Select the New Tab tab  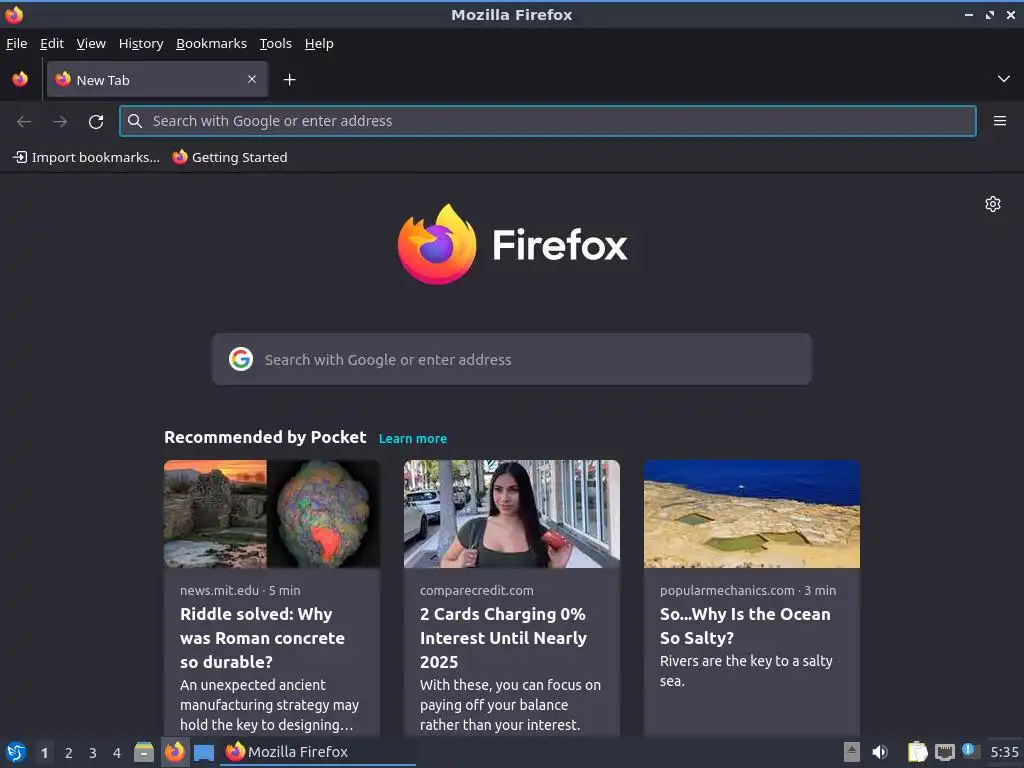[157, 80]
